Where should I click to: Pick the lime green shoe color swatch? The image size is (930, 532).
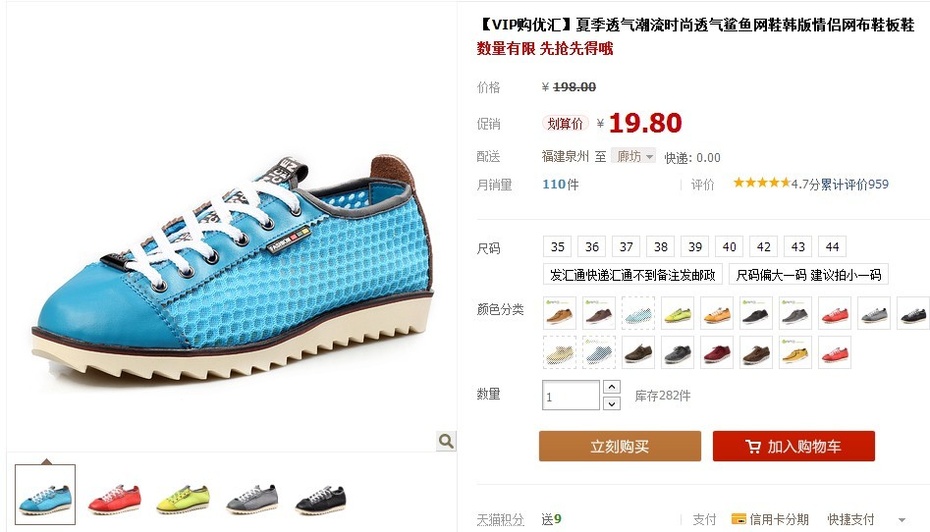[x=677, y=313]
